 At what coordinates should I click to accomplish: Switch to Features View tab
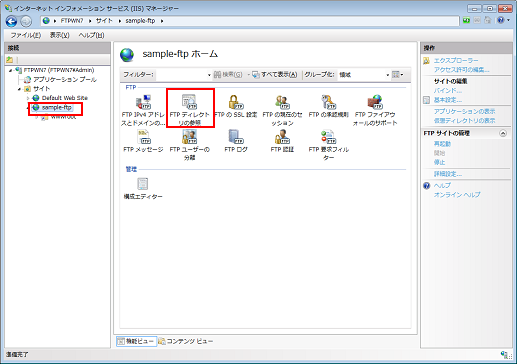coord(137,341)
